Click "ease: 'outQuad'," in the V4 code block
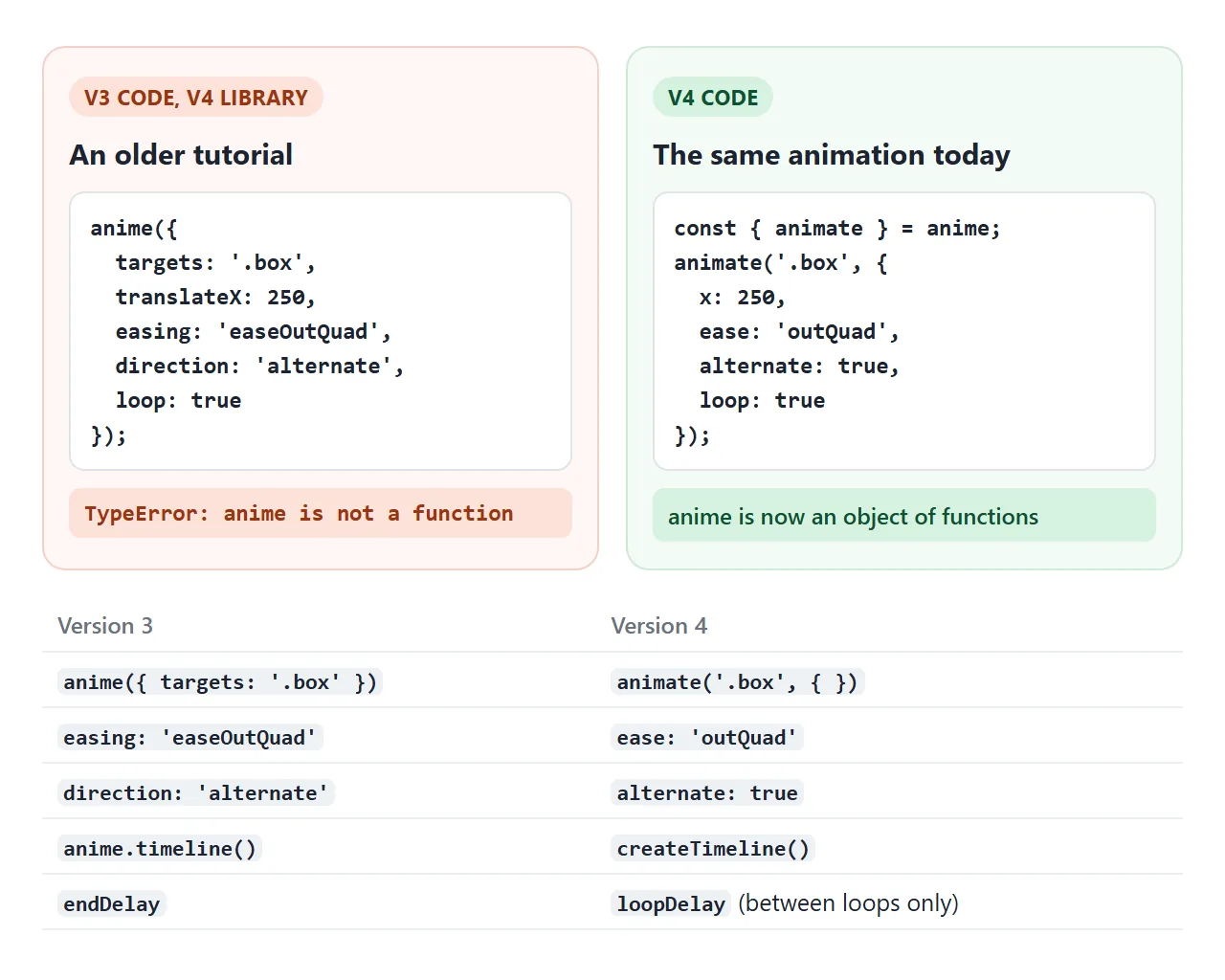 [799, 332]
